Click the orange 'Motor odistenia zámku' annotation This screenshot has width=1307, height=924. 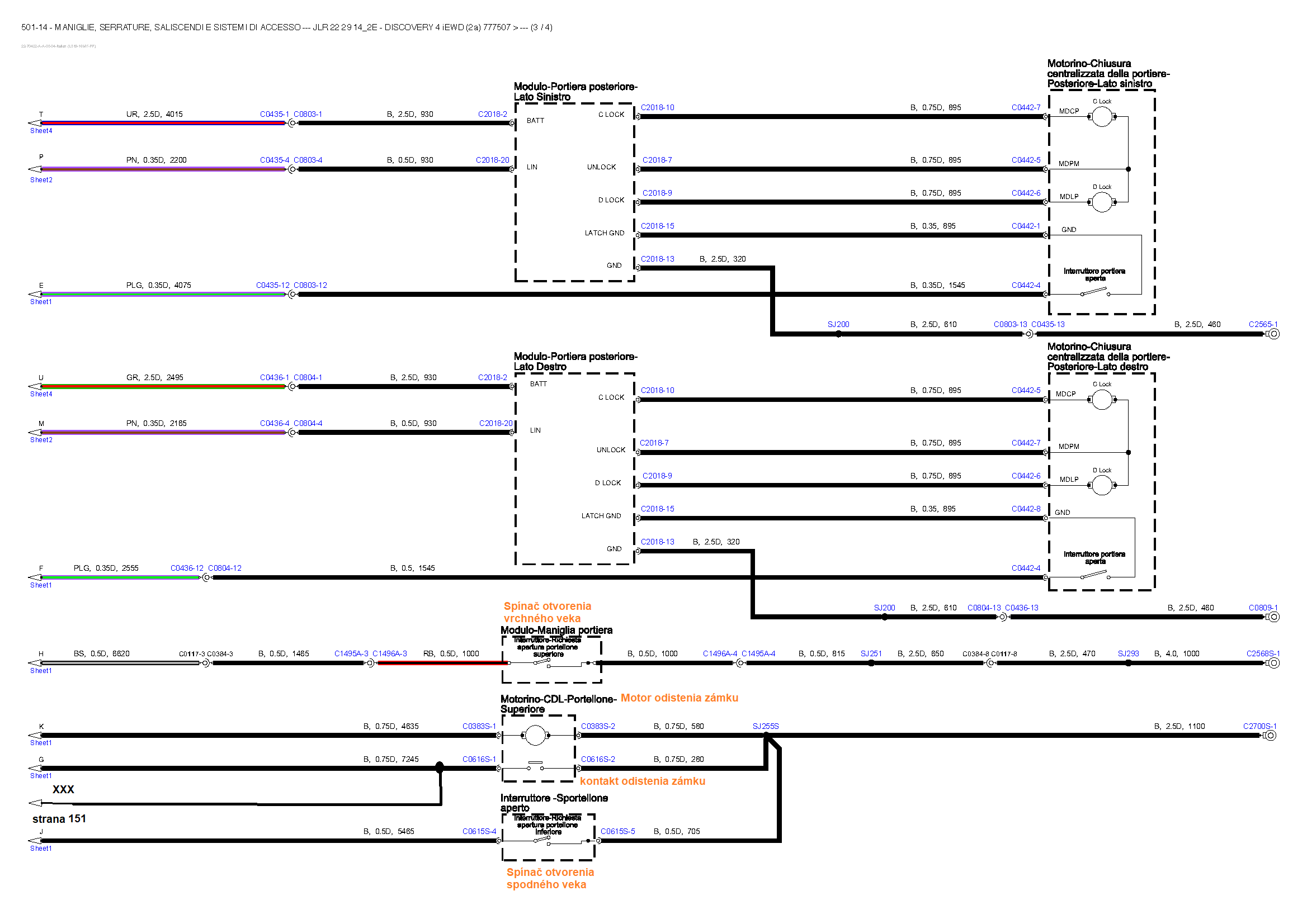pyautogui.click(x=679, y=698)
